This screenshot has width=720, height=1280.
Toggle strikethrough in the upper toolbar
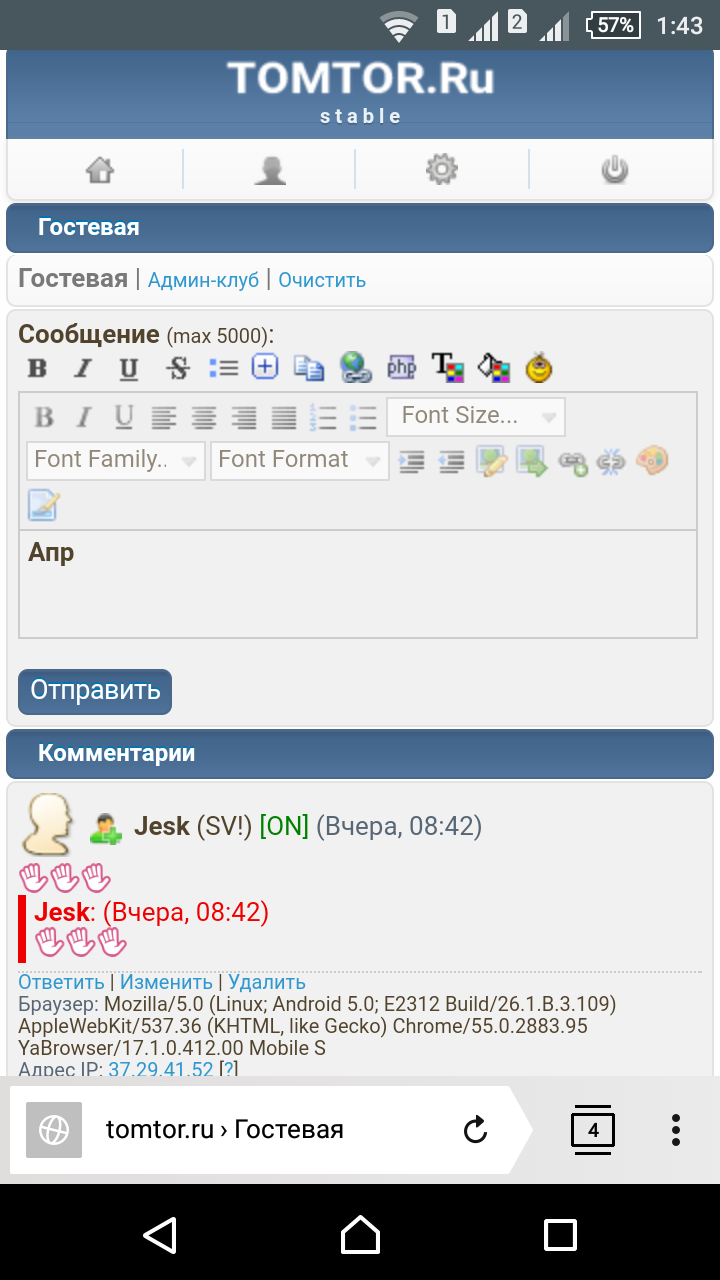coord(178,369)
